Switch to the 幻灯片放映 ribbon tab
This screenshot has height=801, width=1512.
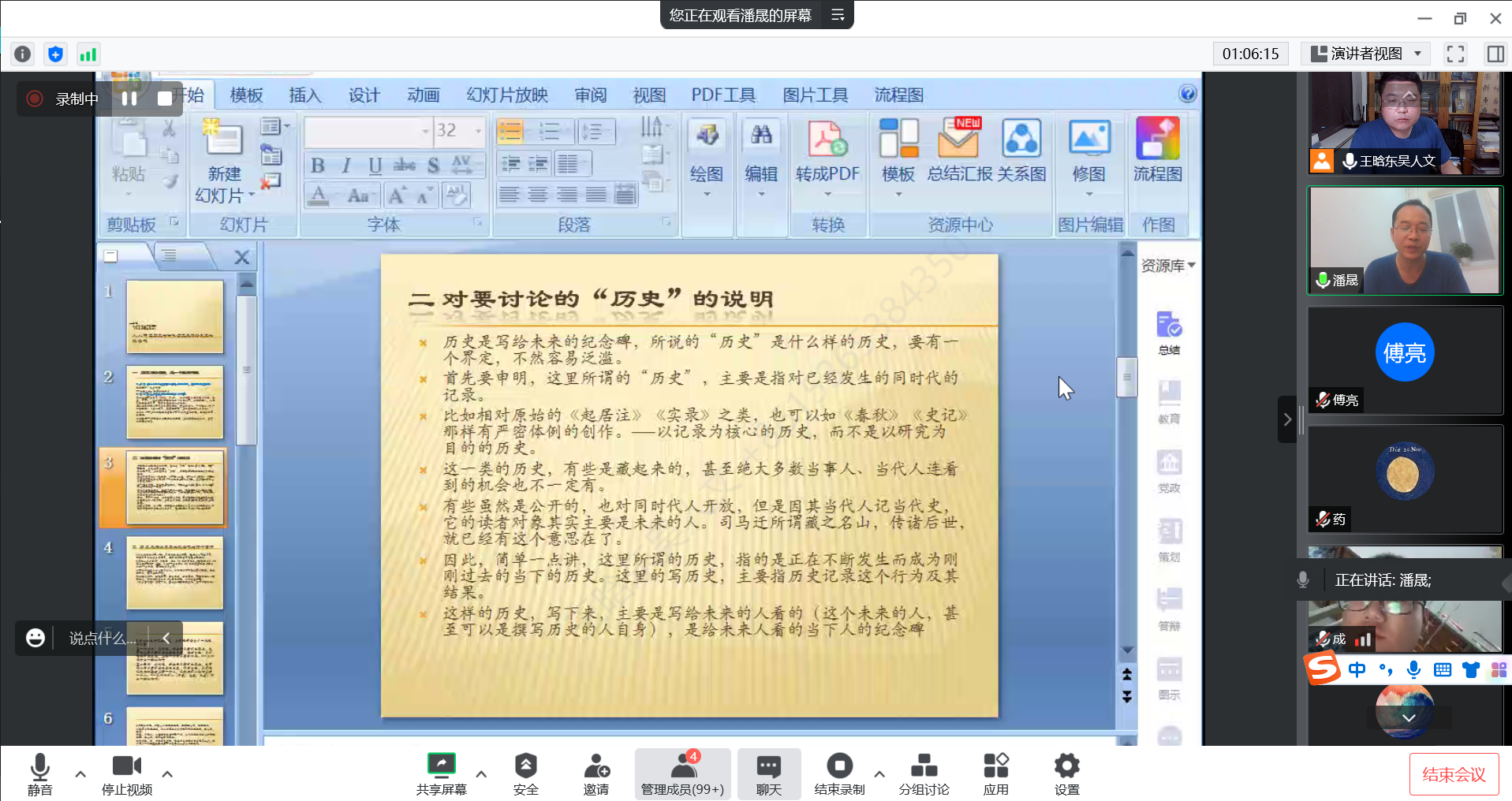click(x=507, y=95)
